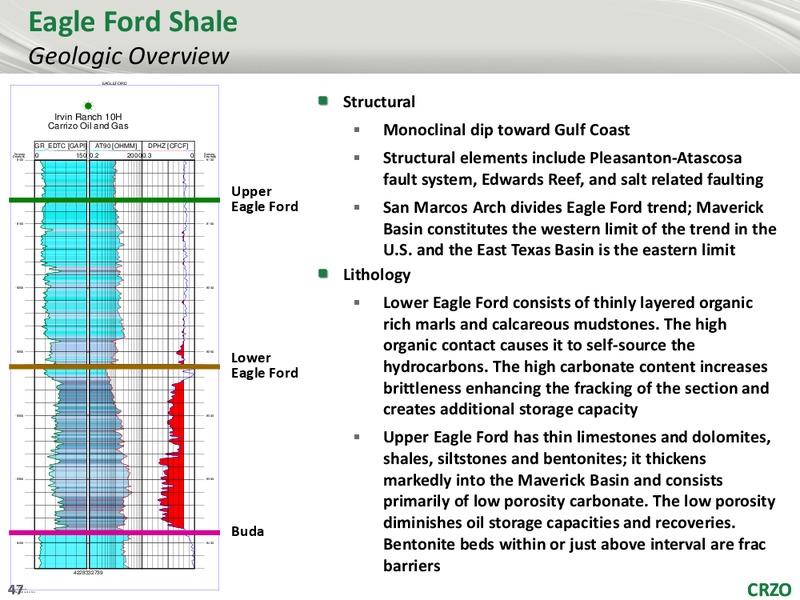The height and width of the screenshot is (600, 800).
Task: Click the magenta Buda marker line
Action: pos(114,532)
